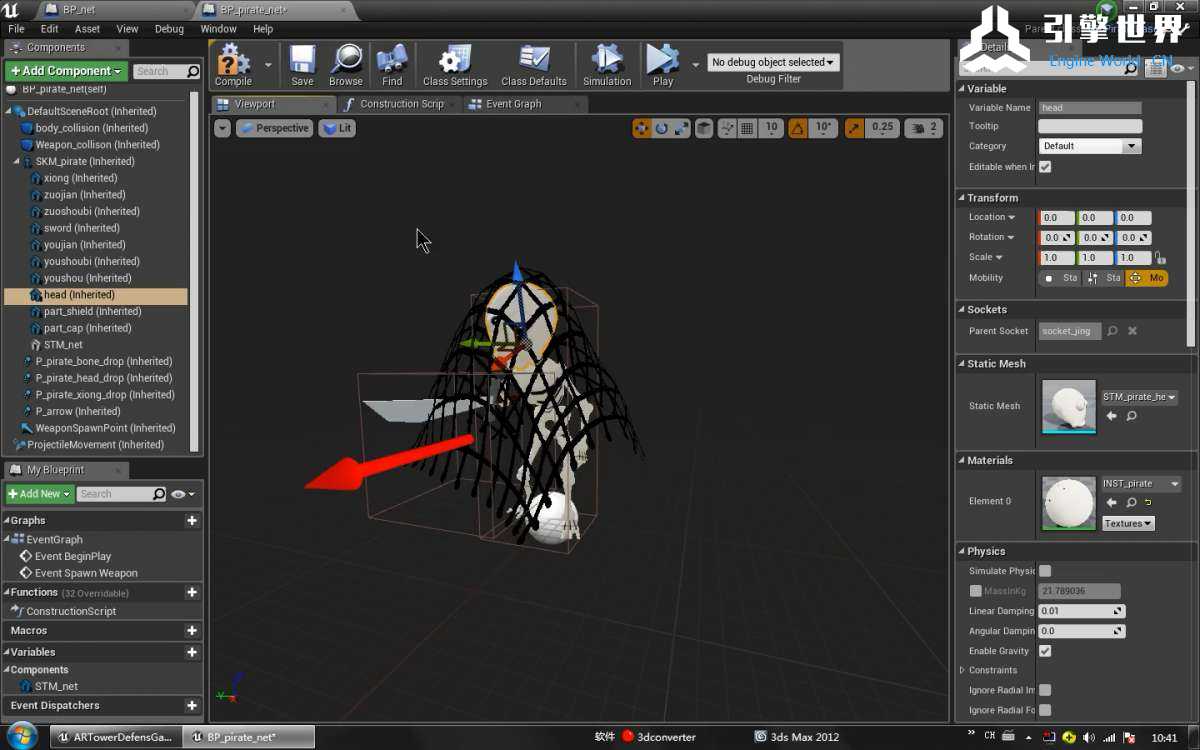Open the Window menu

pos(218,29)
